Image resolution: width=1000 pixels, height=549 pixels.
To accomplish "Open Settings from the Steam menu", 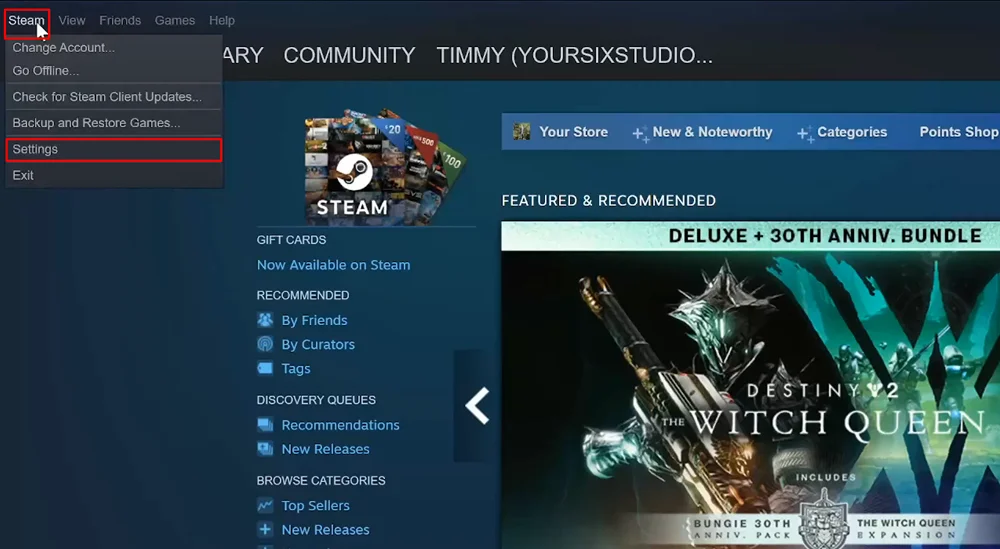I will (114, 149).
